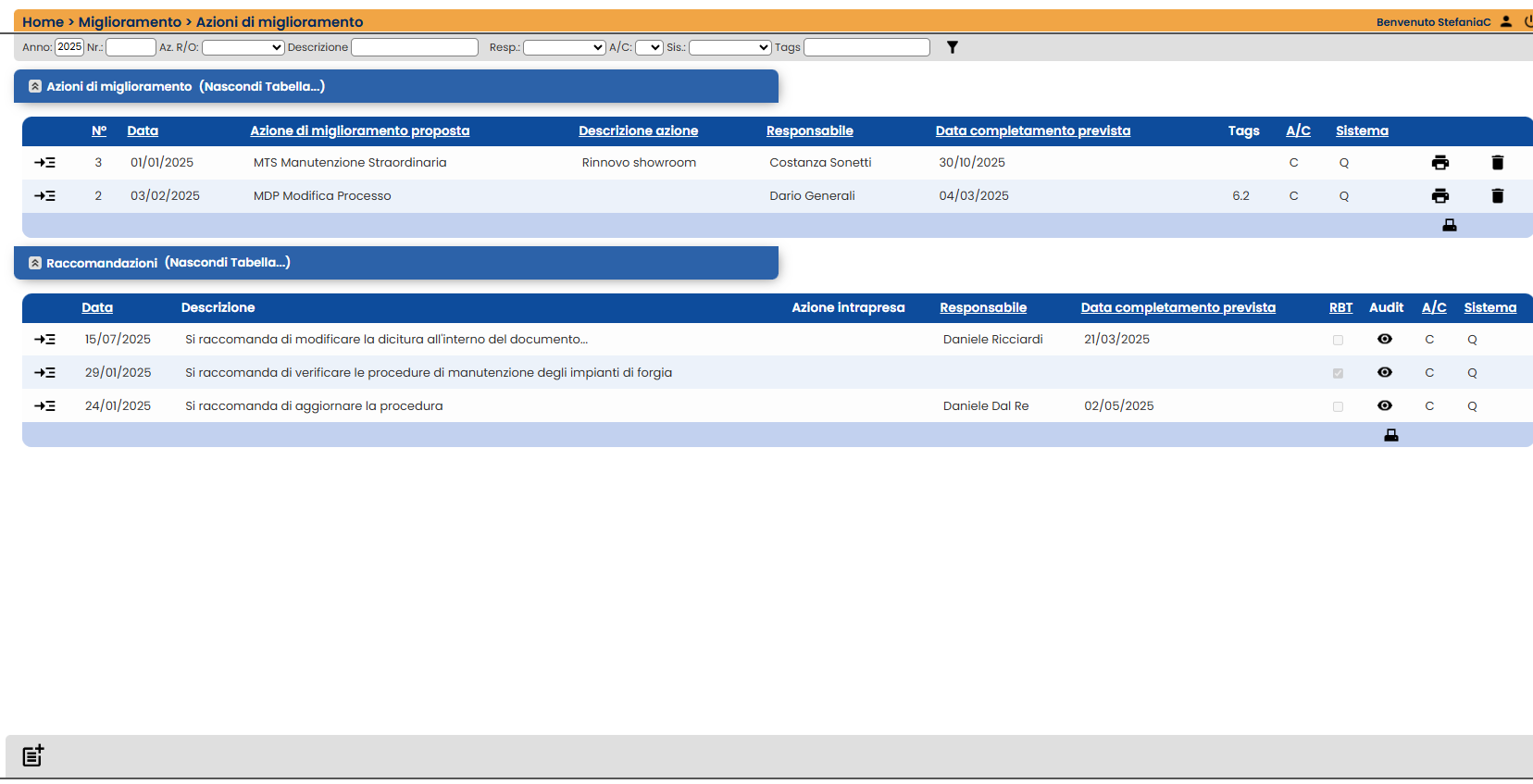
Task: Open the A/C dropdown filter
Action: point(649,47)
